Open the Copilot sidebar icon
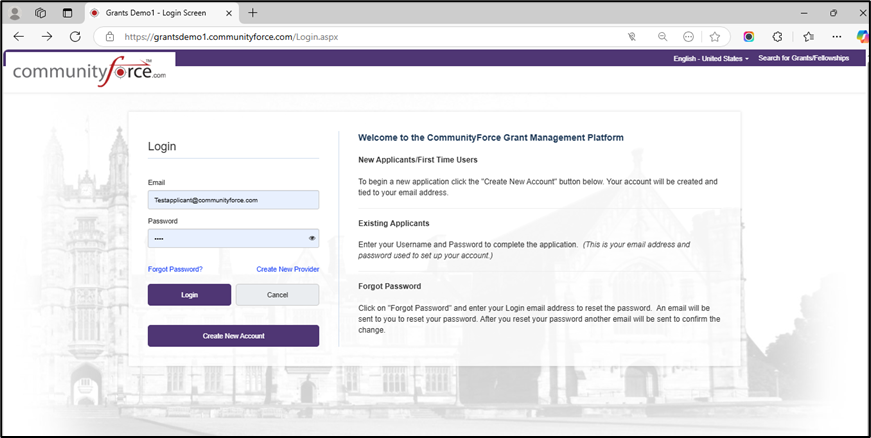The image size is (871, 438). pyautogui.click(x=863, y=37)
